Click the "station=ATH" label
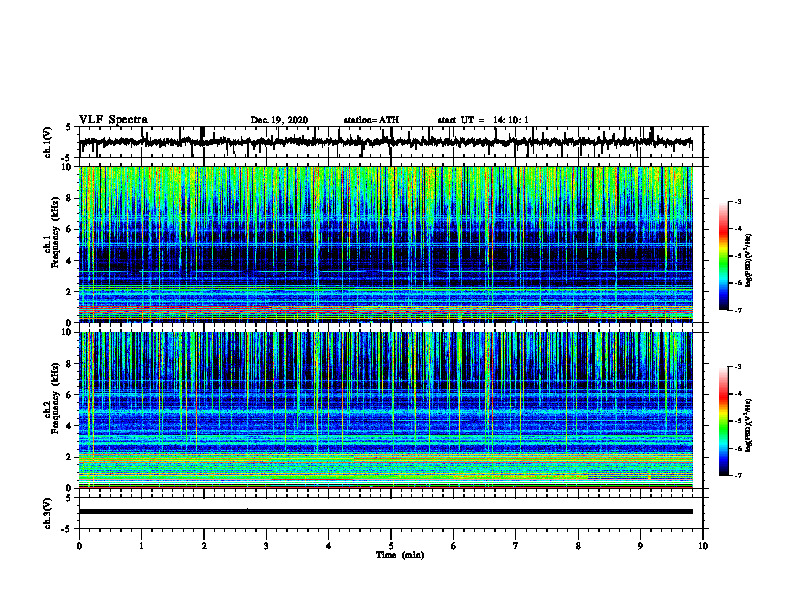The width and height of the screenshot is (792, 612). click(x=371, y=120)
